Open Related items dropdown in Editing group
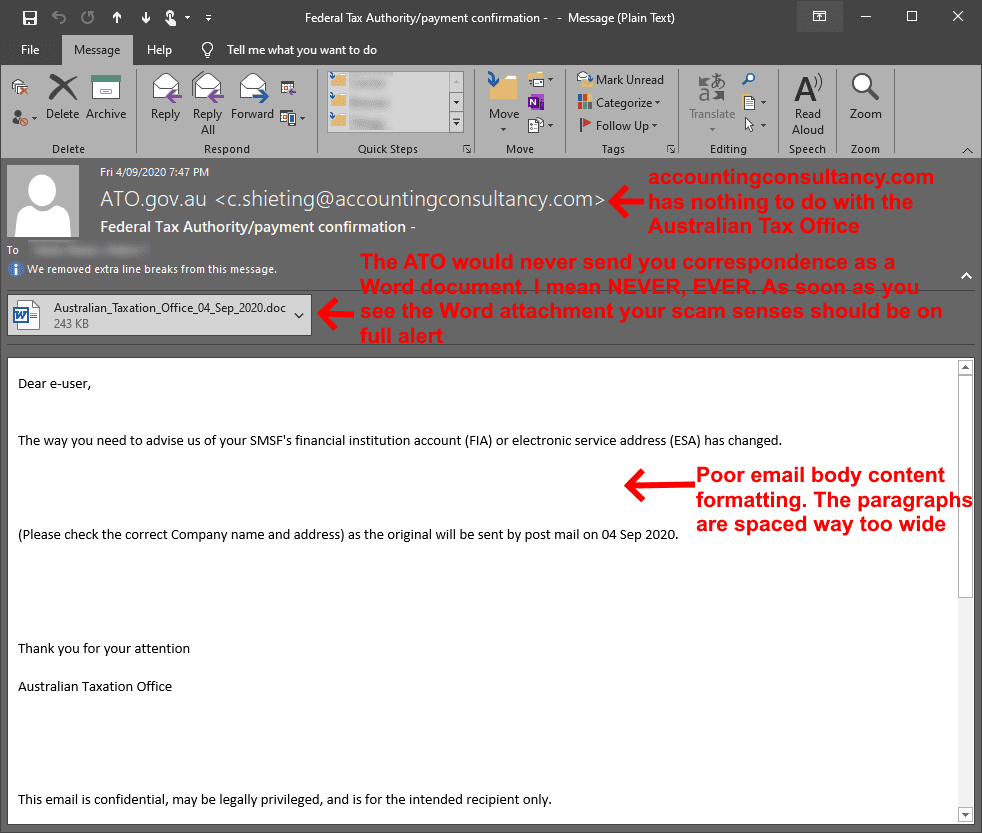This screenshot has height=833, width=982. pyautogui.click(x=753, y=102)
